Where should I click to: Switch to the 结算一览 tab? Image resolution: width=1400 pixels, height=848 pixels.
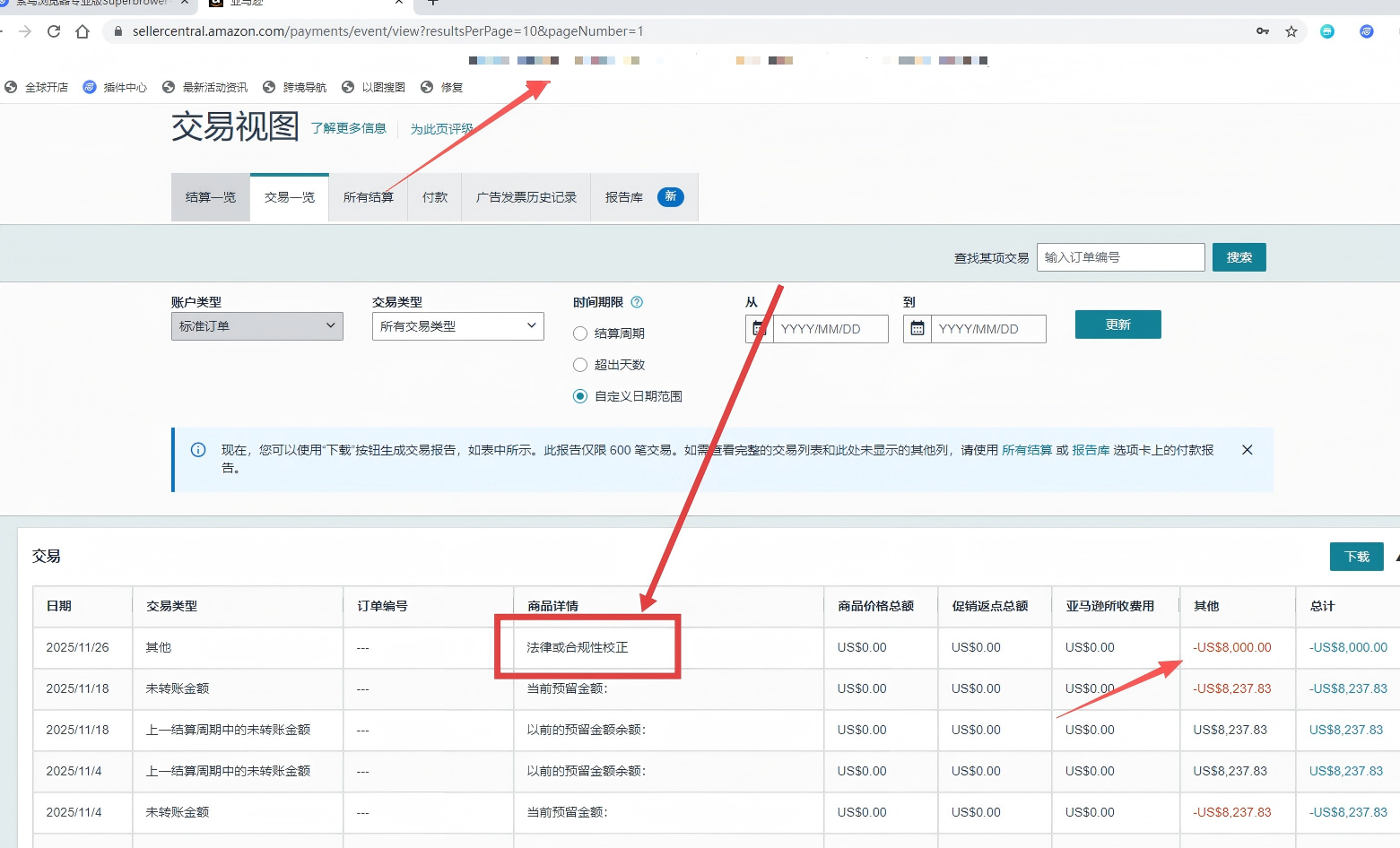pyautogui.click(x=211, y=197)
